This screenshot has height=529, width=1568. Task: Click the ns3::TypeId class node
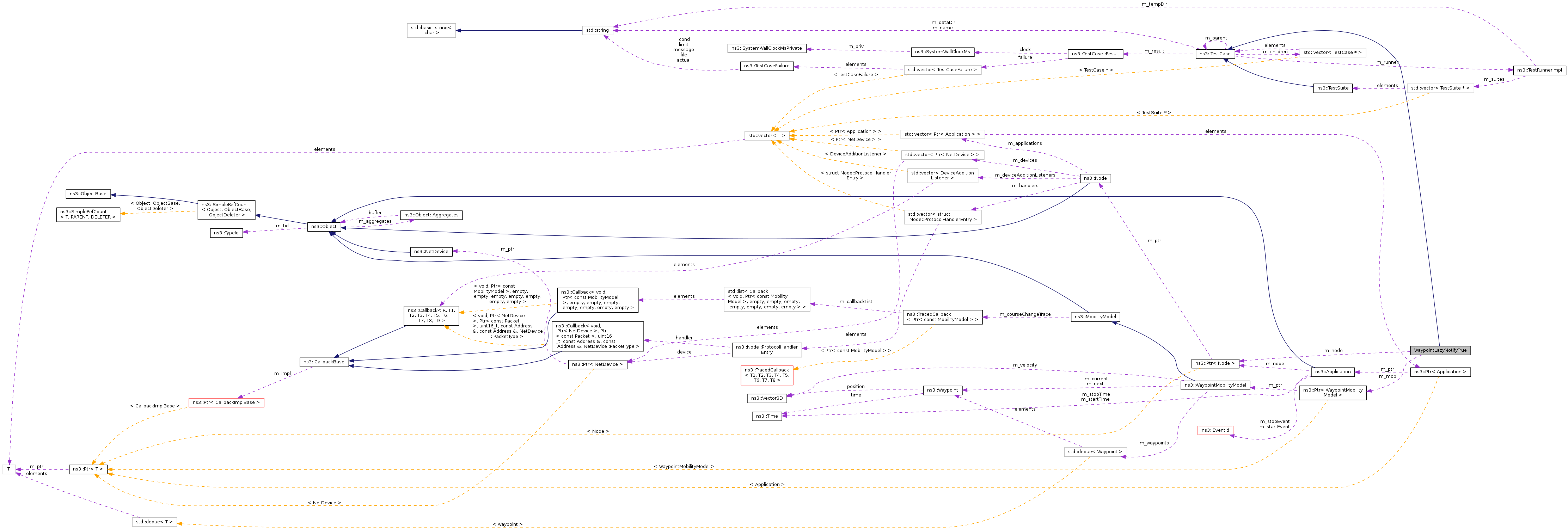(x=226, y=233)
